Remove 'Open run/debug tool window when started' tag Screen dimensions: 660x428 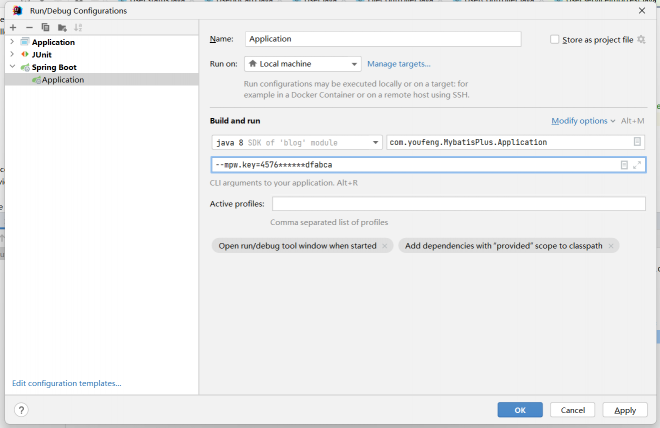(384, 246)
